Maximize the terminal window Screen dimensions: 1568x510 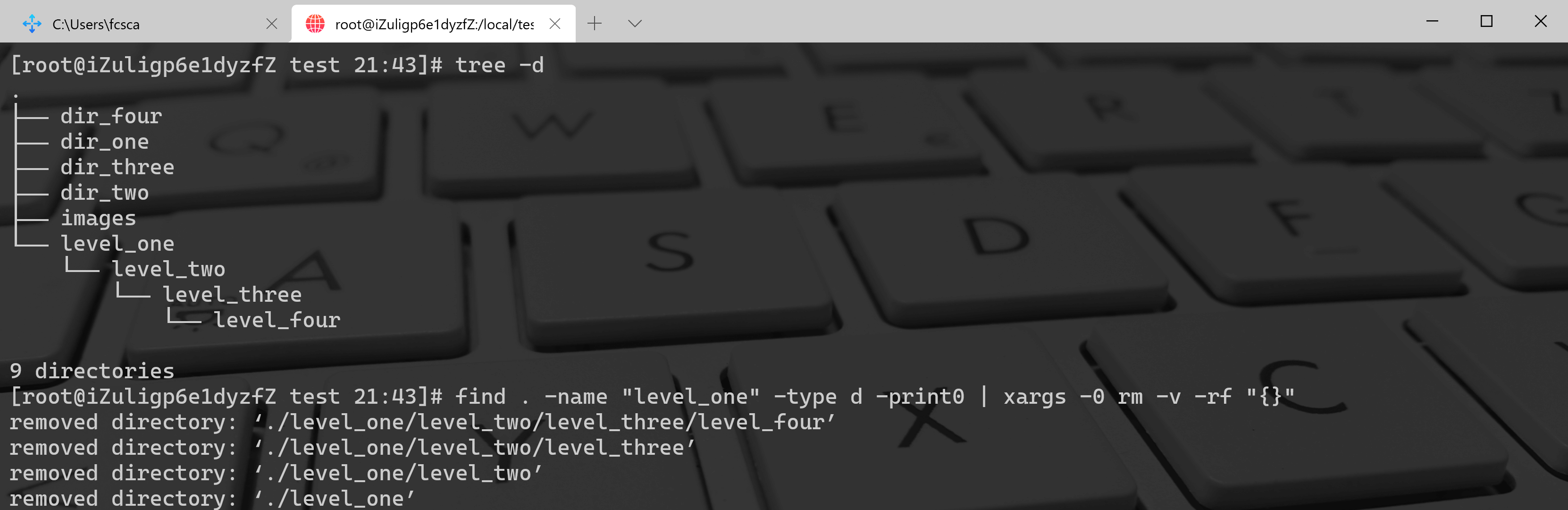tap(1486, 21)
